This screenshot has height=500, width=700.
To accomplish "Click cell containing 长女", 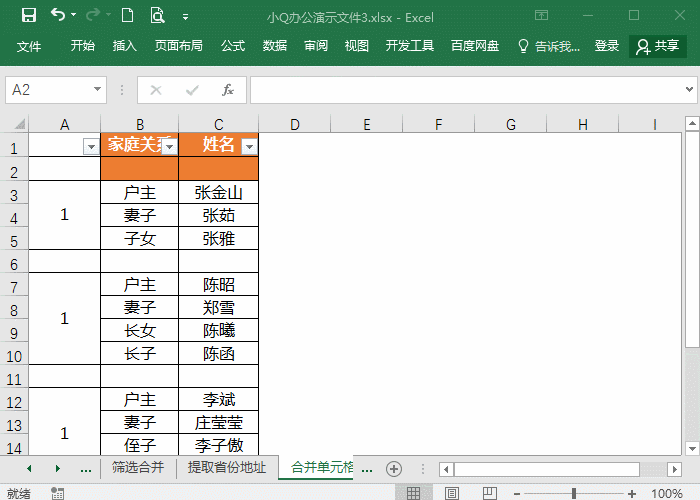I will (x=140, y=330).
